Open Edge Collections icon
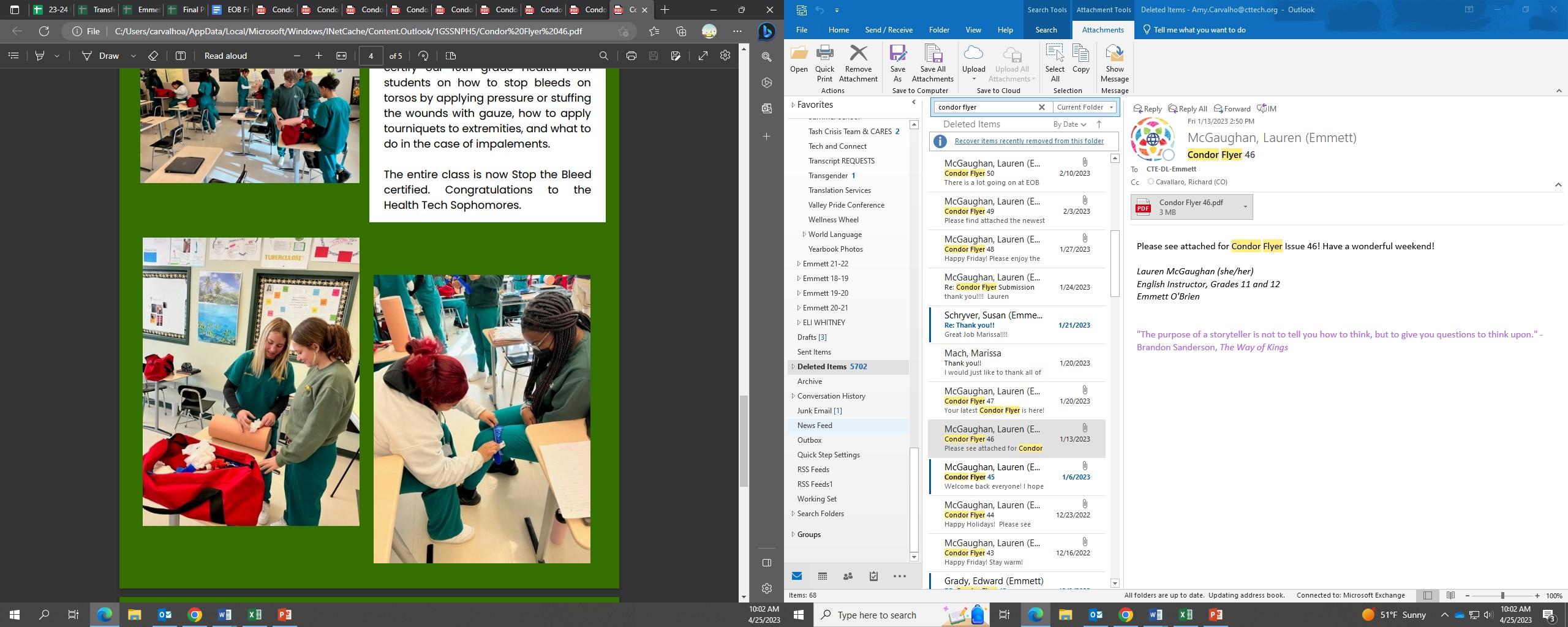1568x627 pixels. pyautogui.click(x=681, y=31)
